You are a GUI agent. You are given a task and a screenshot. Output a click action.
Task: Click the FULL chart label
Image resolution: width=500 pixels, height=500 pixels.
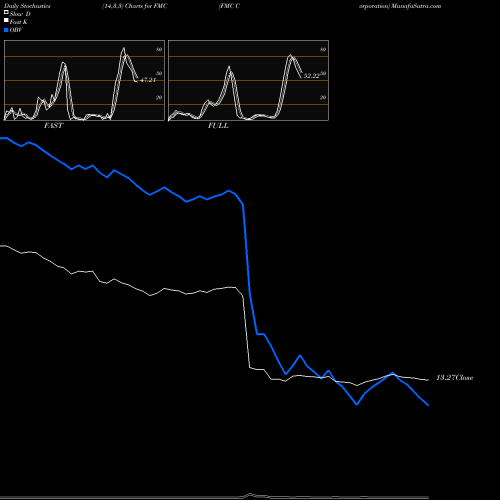tap(218, 126)
